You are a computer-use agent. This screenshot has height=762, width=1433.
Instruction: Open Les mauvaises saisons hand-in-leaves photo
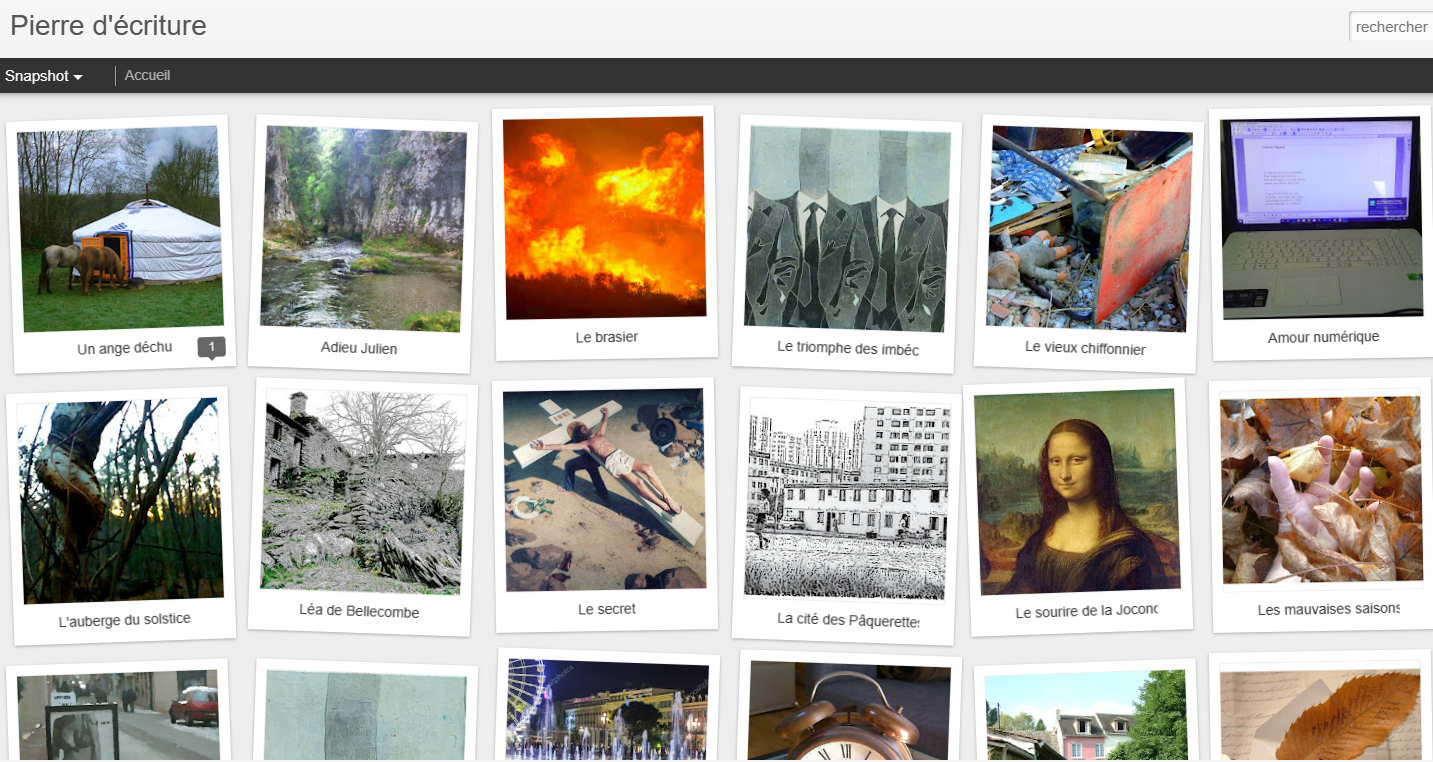pos(1322,489)
